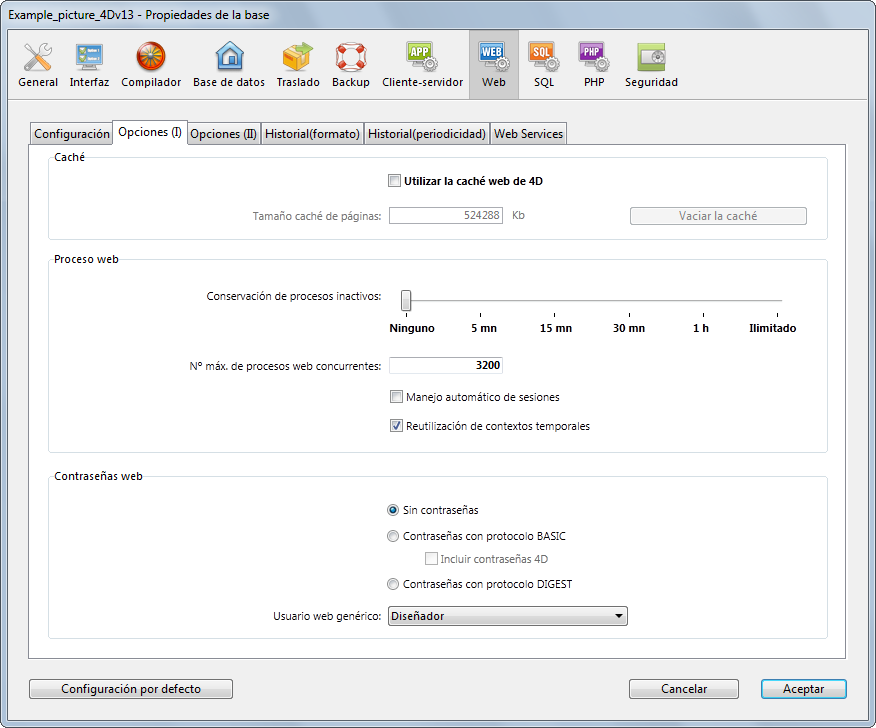Screen dimensions: 876x728
Task: Toggle Manejo automático de sesiones checkbox
Action: (x=396, y=397)
